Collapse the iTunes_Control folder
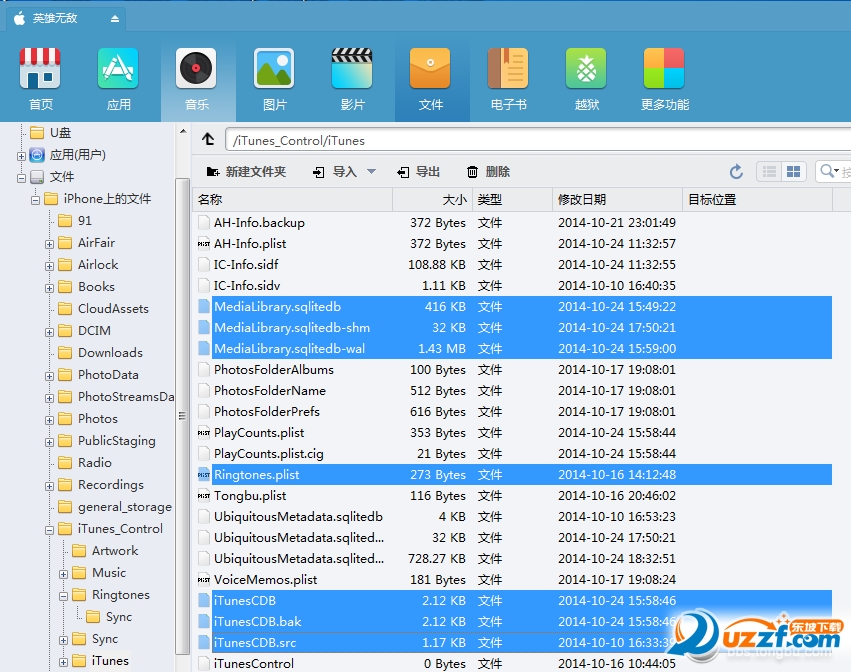 pos(49,530)
